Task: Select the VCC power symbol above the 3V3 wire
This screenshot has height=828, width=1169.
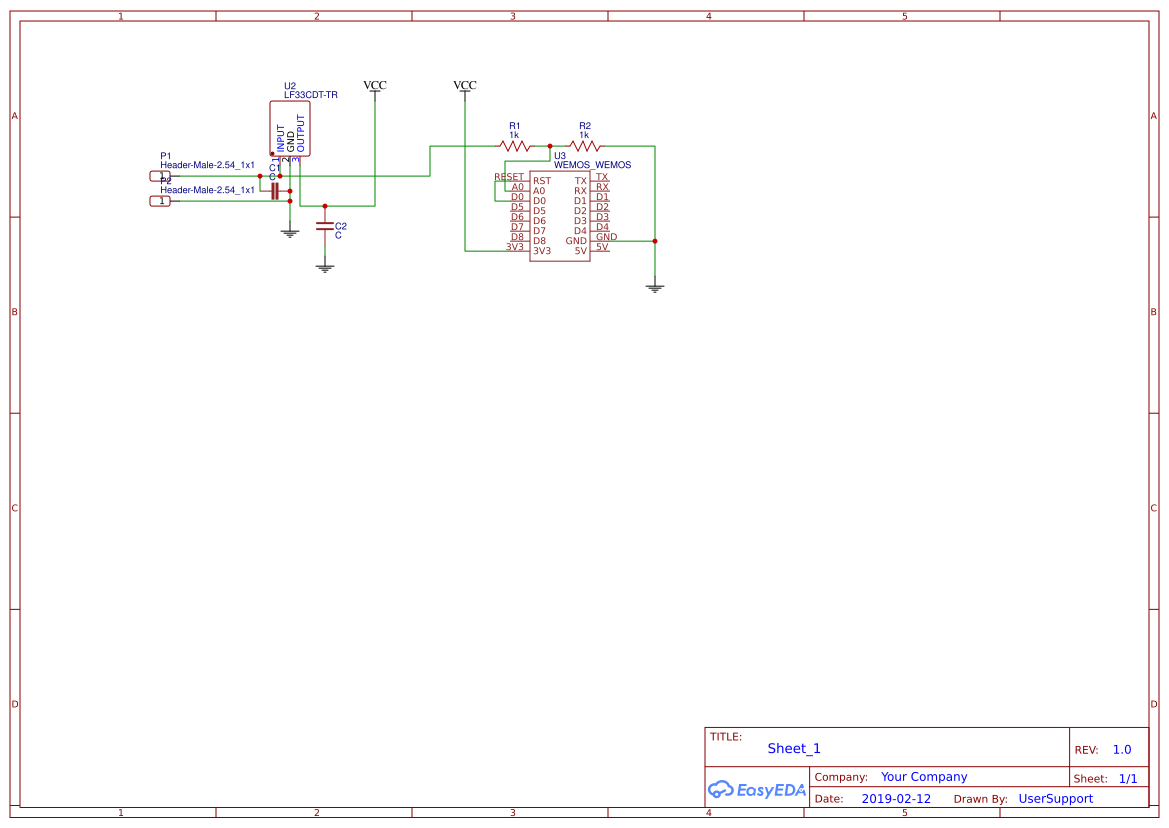Action: [465, 87]
